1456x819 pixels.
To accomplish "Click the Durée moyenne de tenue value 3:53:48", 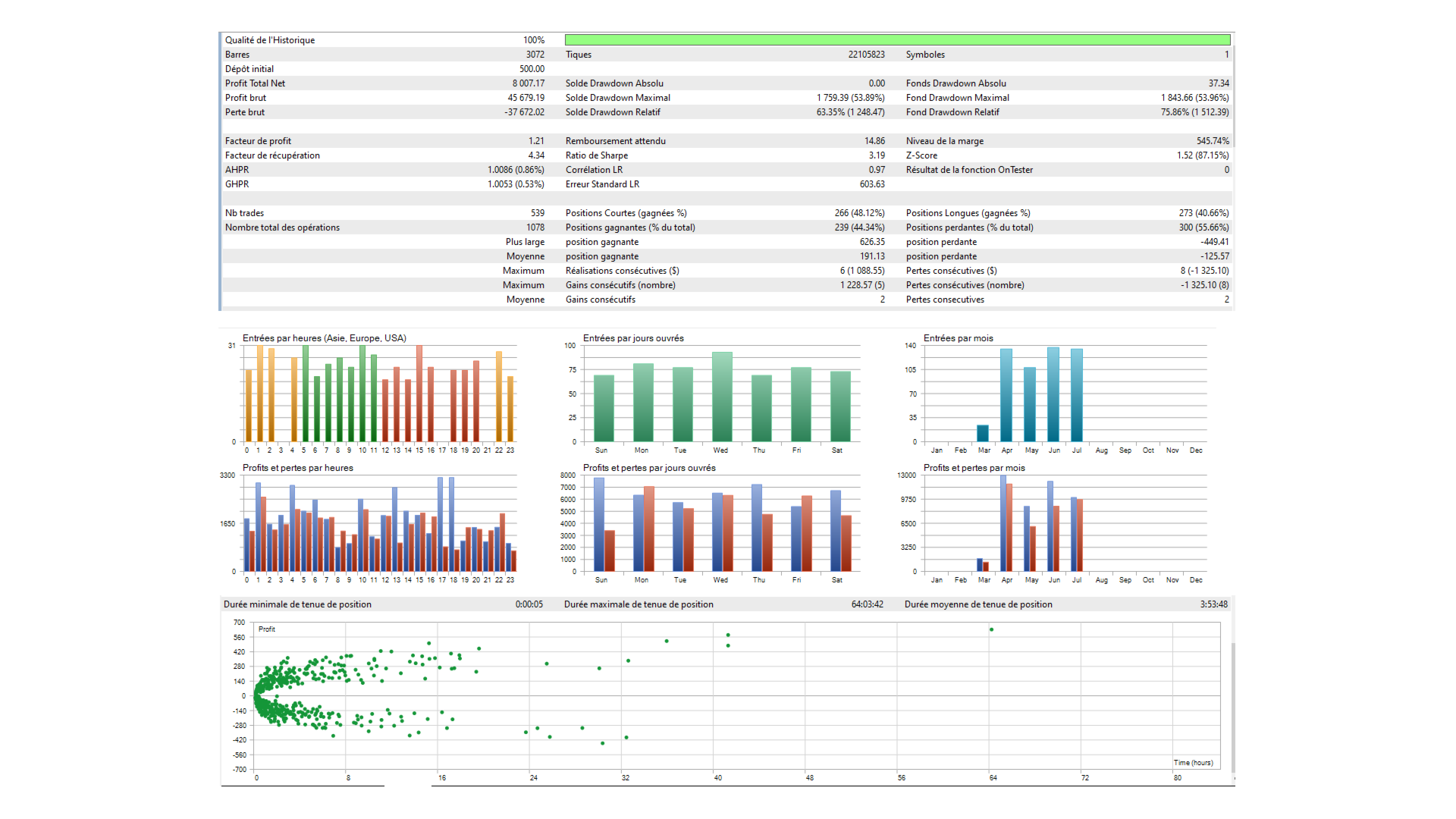I will (x=1213, y=604).
